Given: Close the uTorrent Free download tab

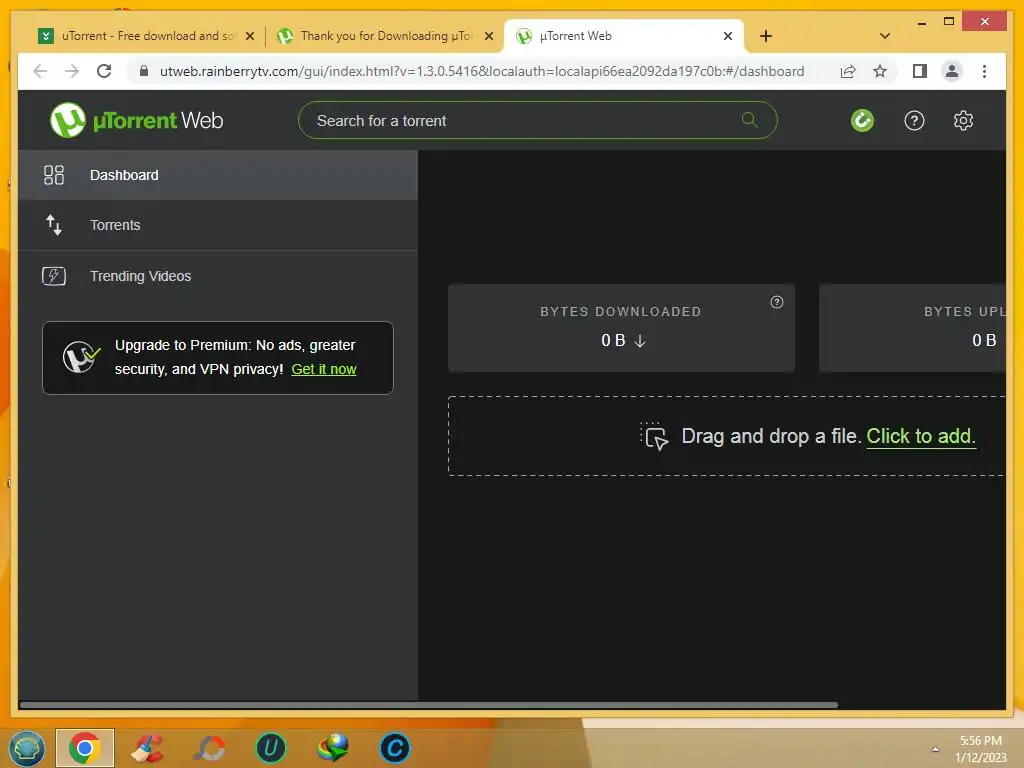Looking at the screenshot, I should [x=249, y=36].
